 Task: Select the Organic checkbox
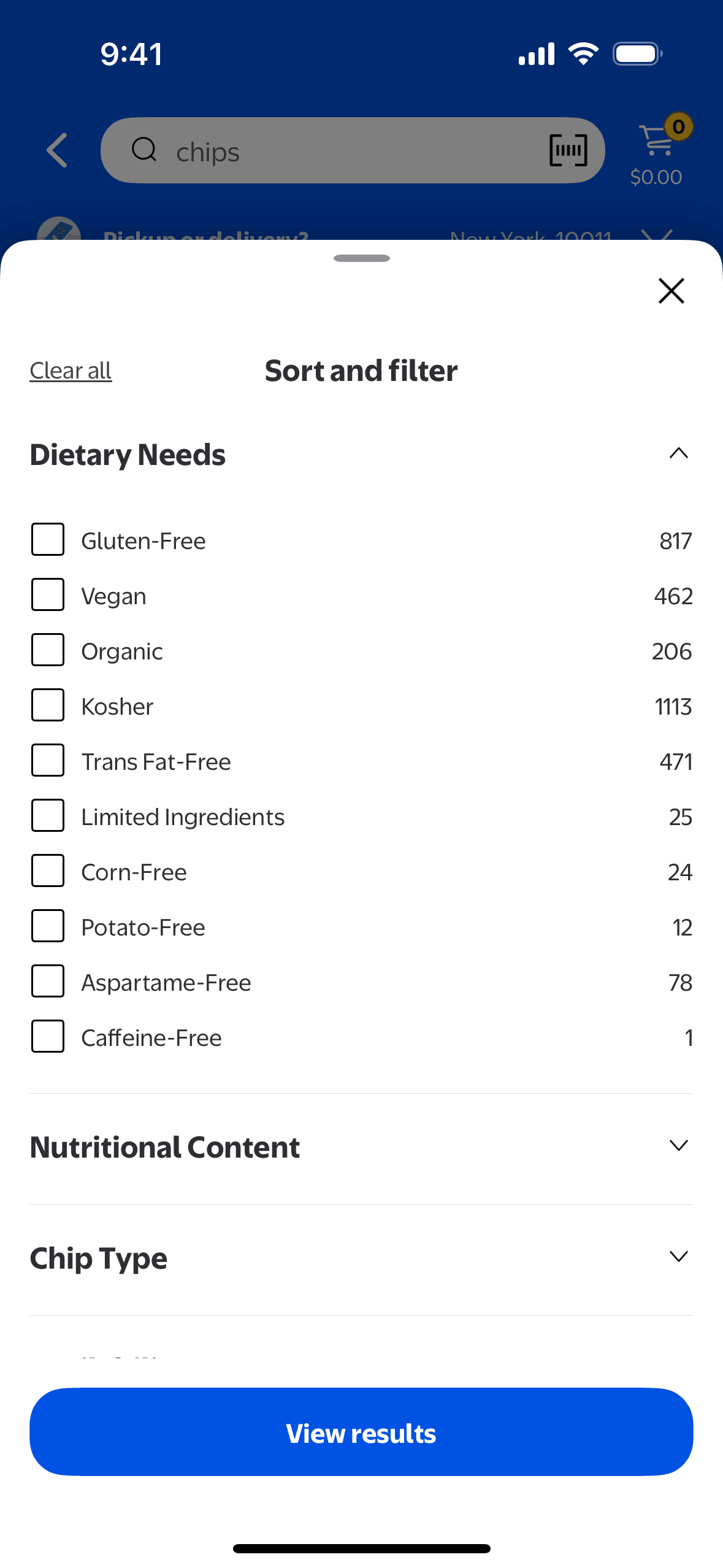coord(48,650)
